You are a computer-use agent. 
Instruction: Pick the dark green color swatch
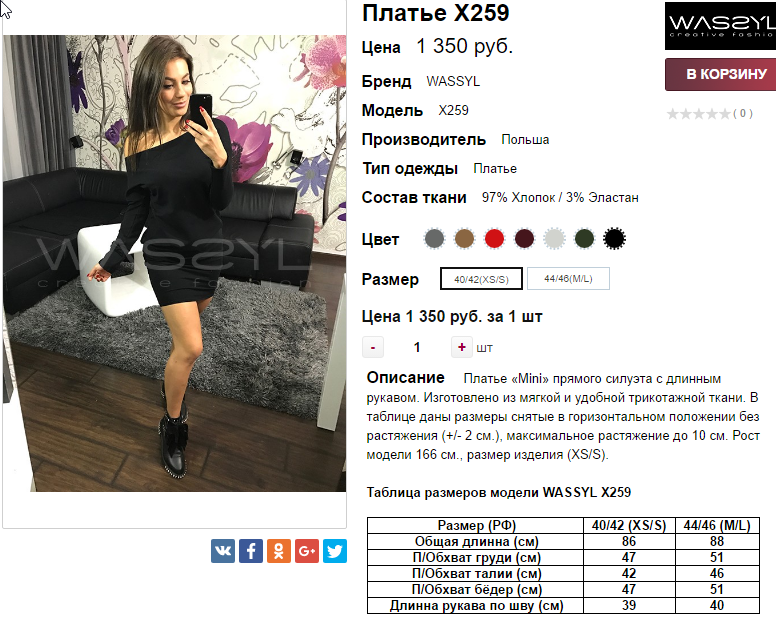584,239
